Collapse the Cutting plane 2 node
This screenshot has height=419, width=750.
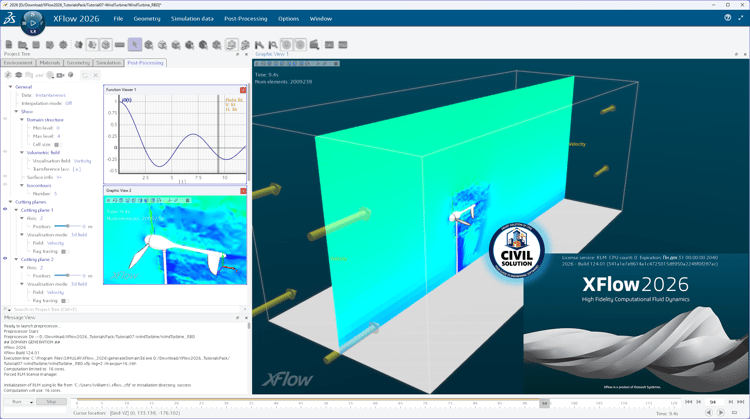(x=16, y=259)
